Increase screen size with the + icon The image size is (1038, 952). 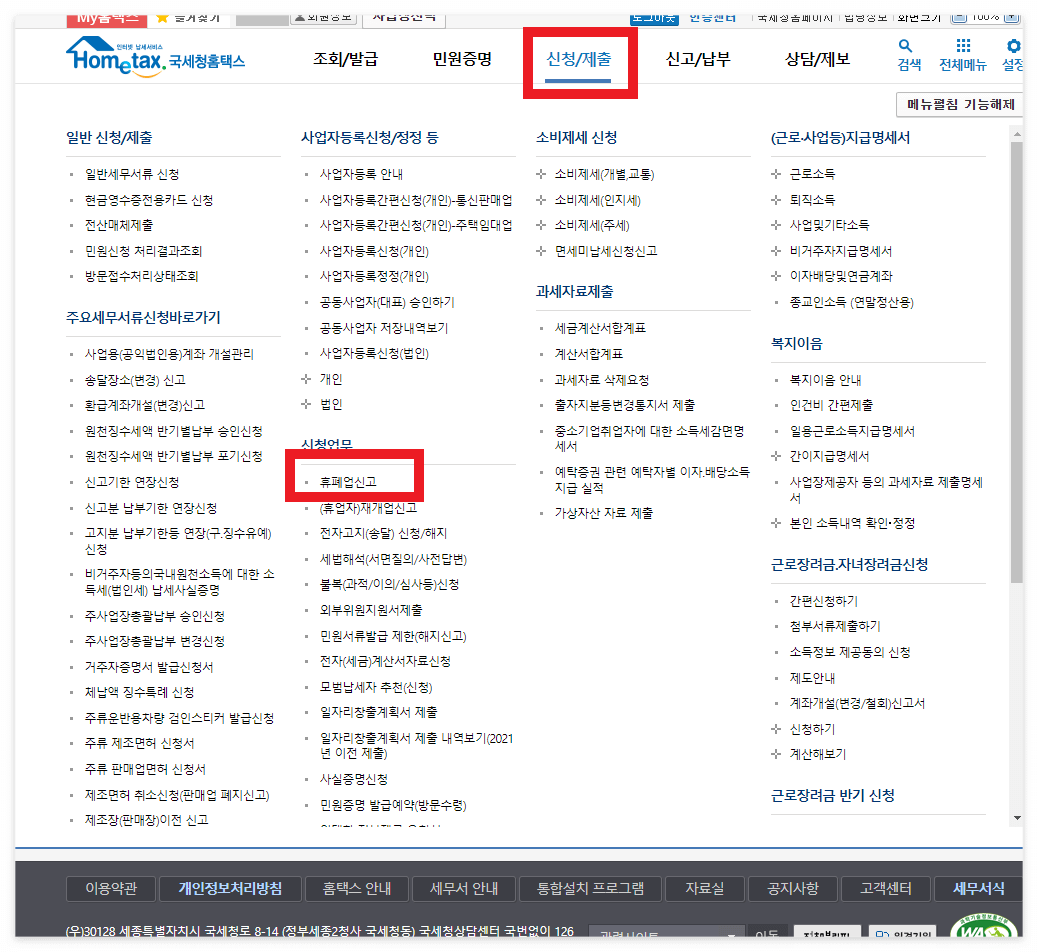click(1011, 17)
